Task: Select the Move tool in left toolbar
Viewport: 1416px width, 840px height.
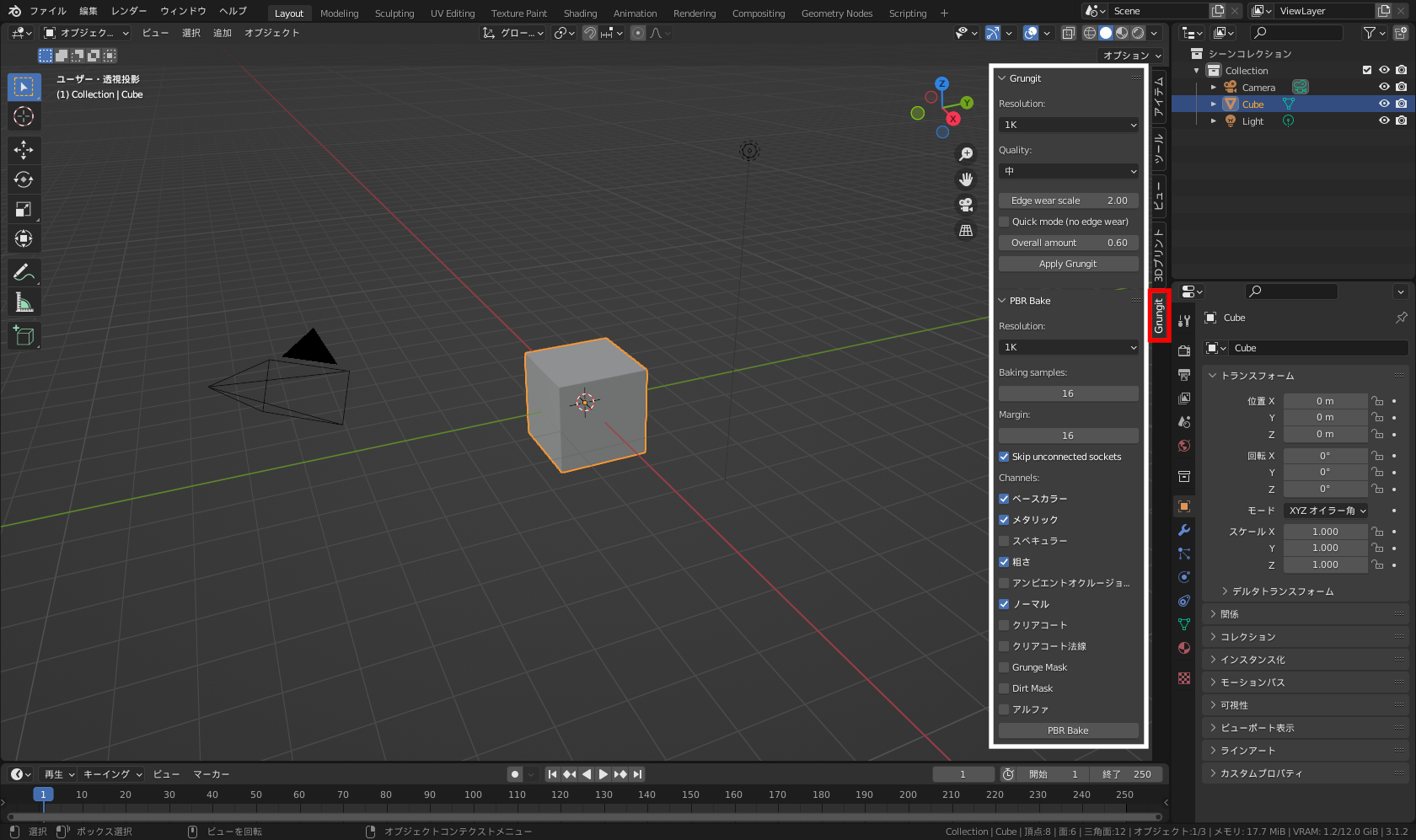Action: (x=24, y=150)
